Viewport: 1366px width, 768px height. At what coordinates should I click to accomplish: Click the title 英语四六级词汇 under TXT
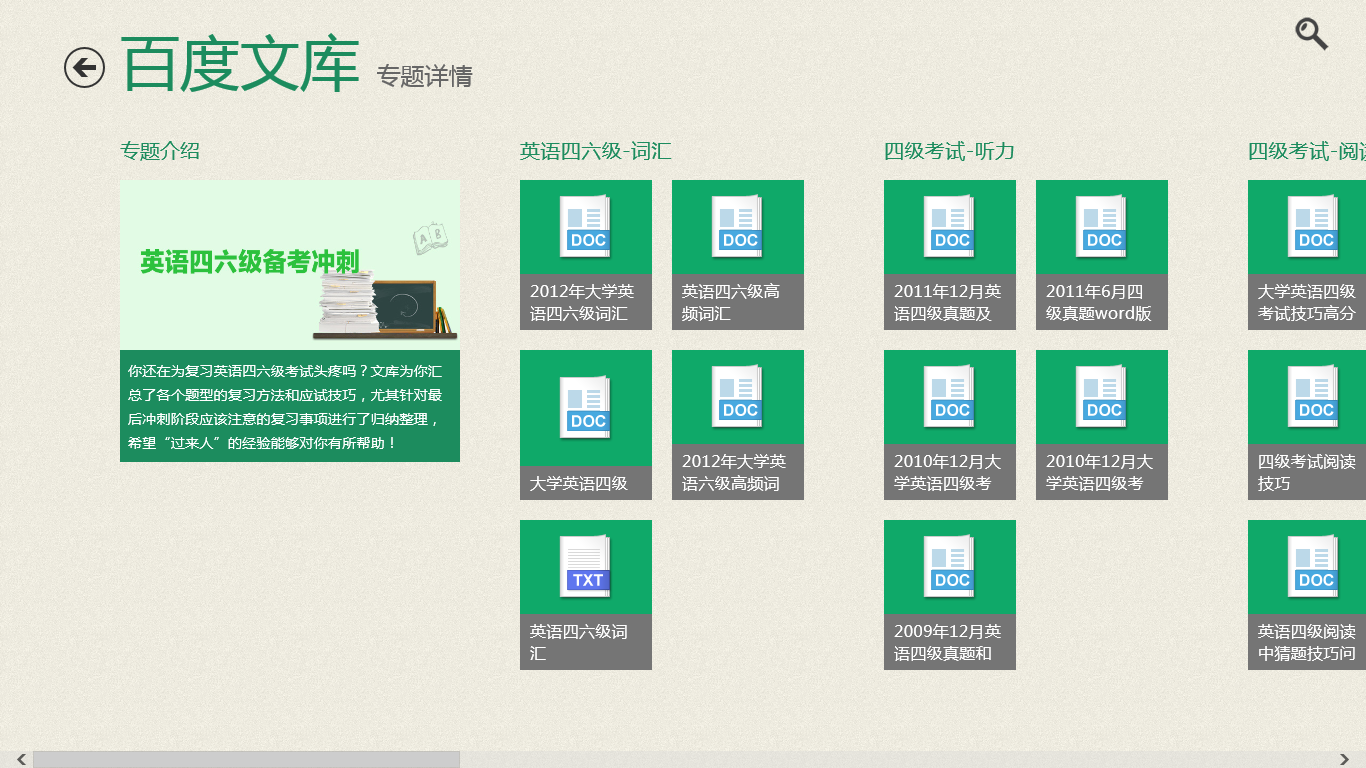(x=579, y=642)
